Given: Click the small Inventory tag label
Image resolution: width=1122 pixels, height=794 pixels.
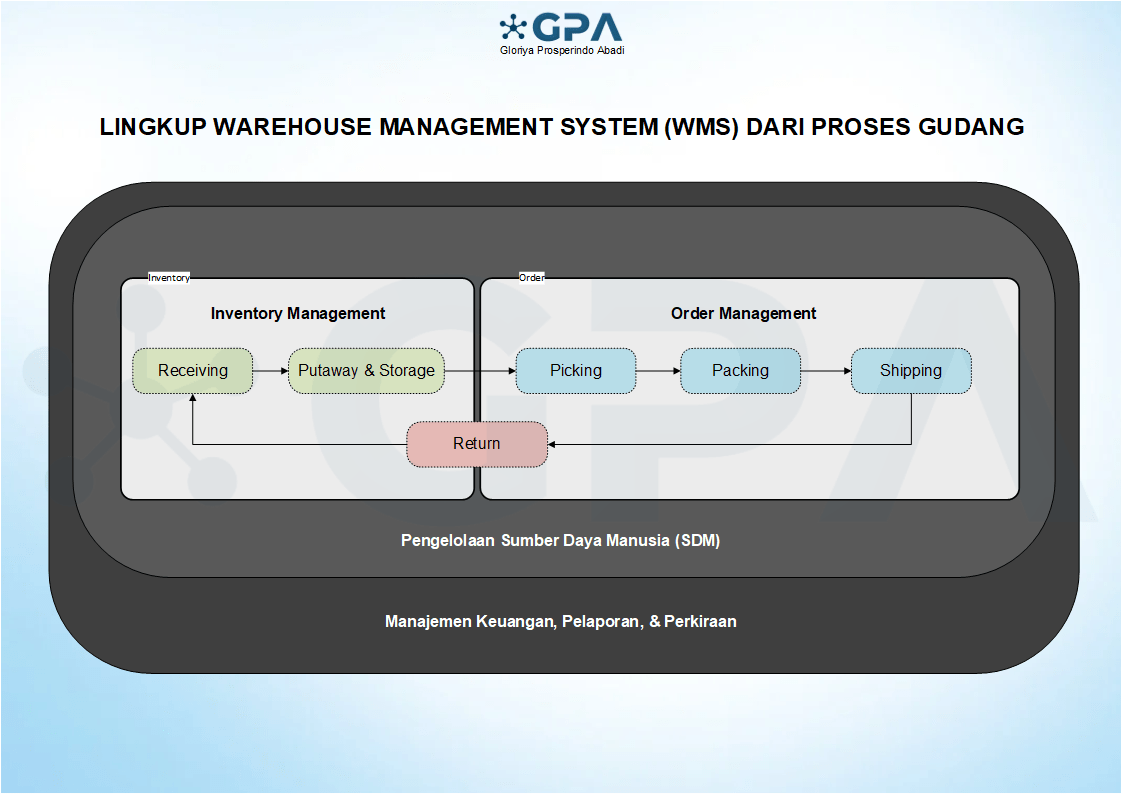Looking at the screenshot, I should click(168, 278).
